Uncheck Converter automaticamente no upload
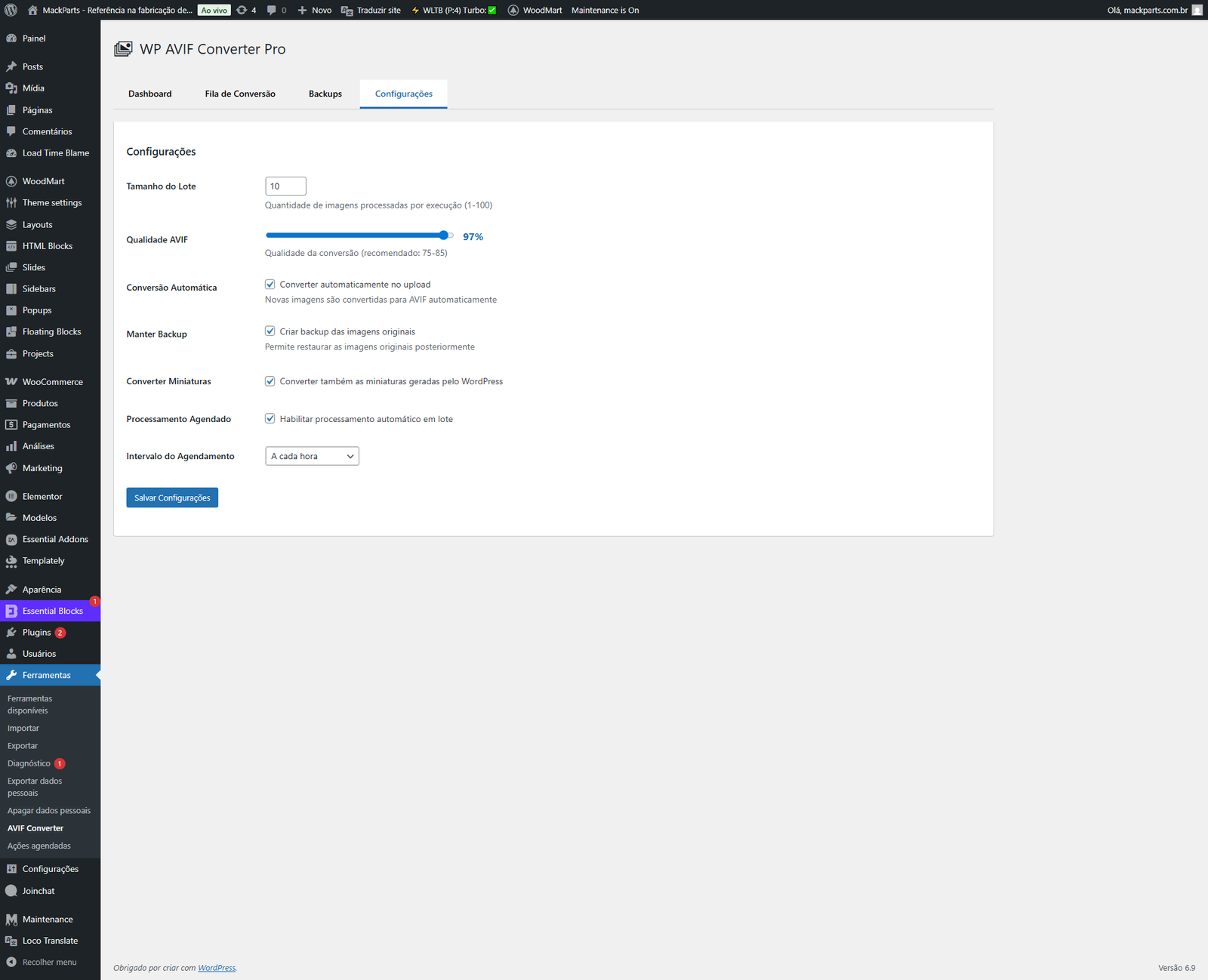 [x=270, y=285]
